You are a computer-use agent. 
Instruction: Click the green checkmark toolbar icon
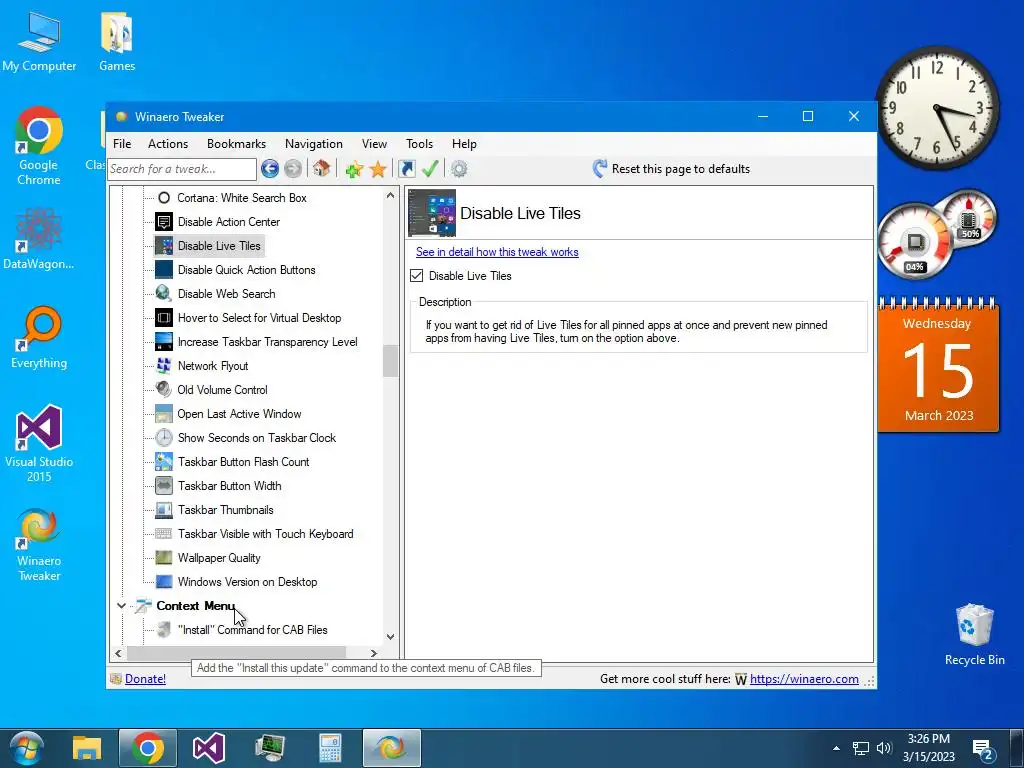tap(430, 168)
